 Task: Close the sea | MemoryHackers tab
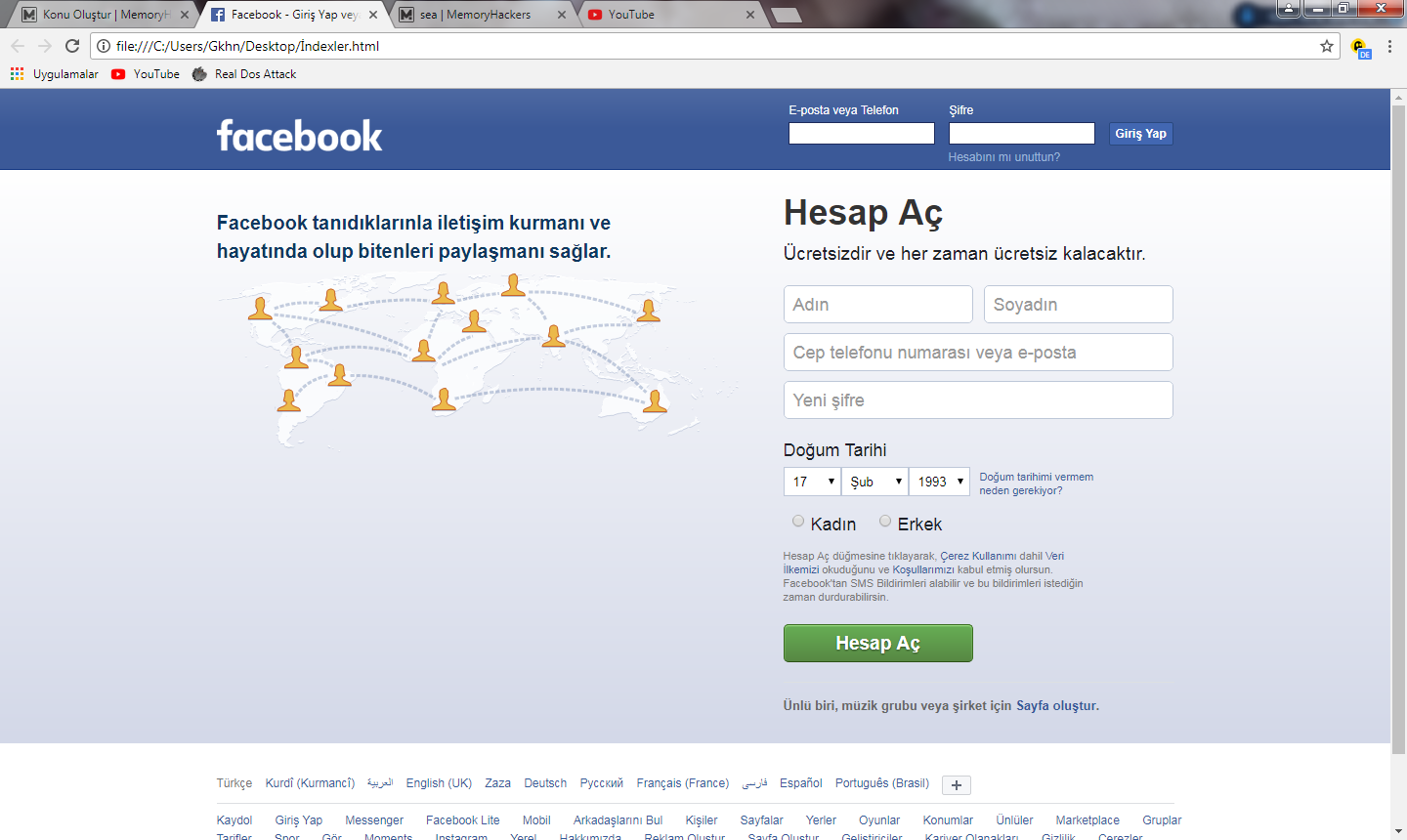pyautogui.click(x=562, y=15)
